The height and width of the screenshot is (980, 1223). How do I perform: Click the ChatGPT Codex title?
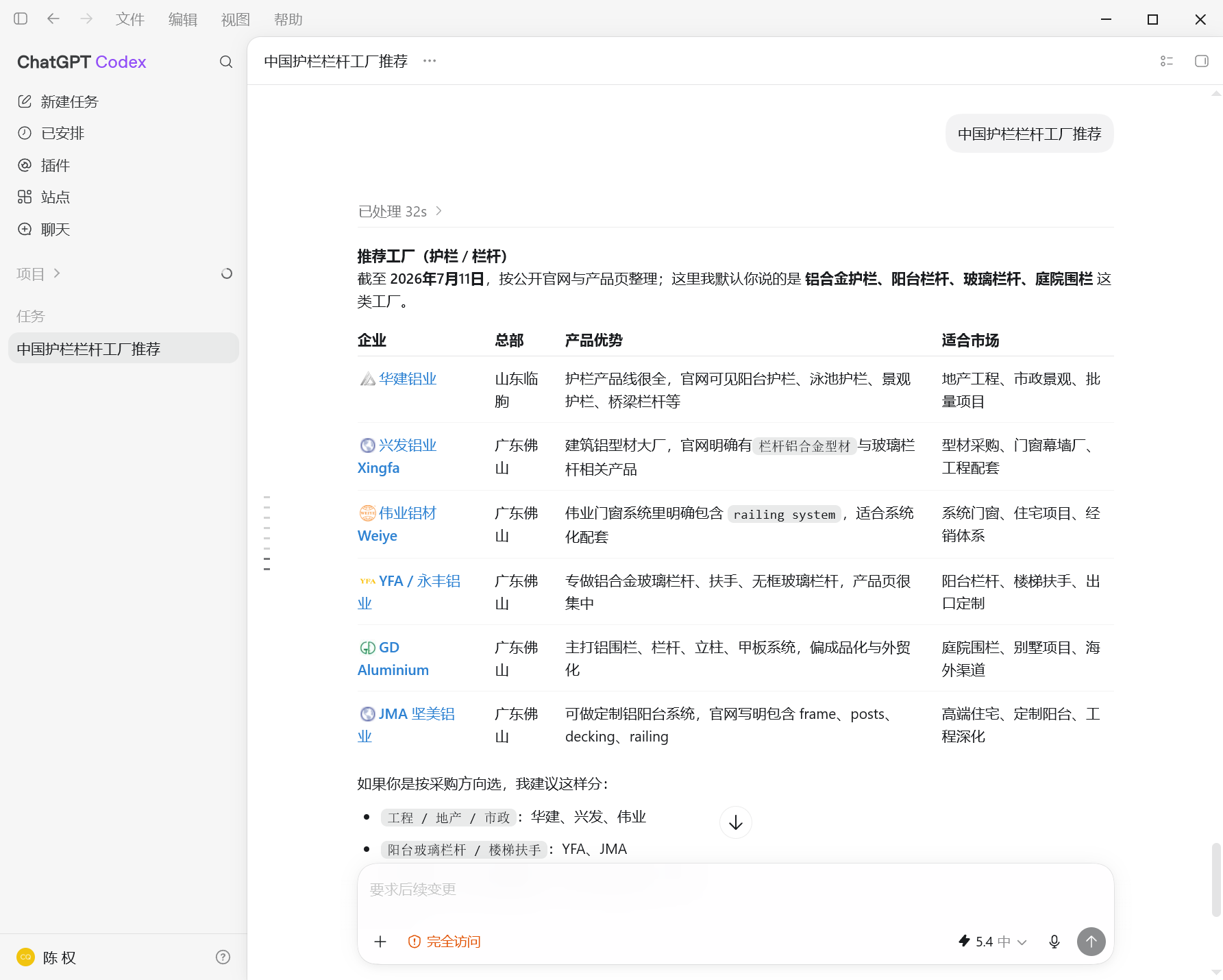[x=82, y=62]
